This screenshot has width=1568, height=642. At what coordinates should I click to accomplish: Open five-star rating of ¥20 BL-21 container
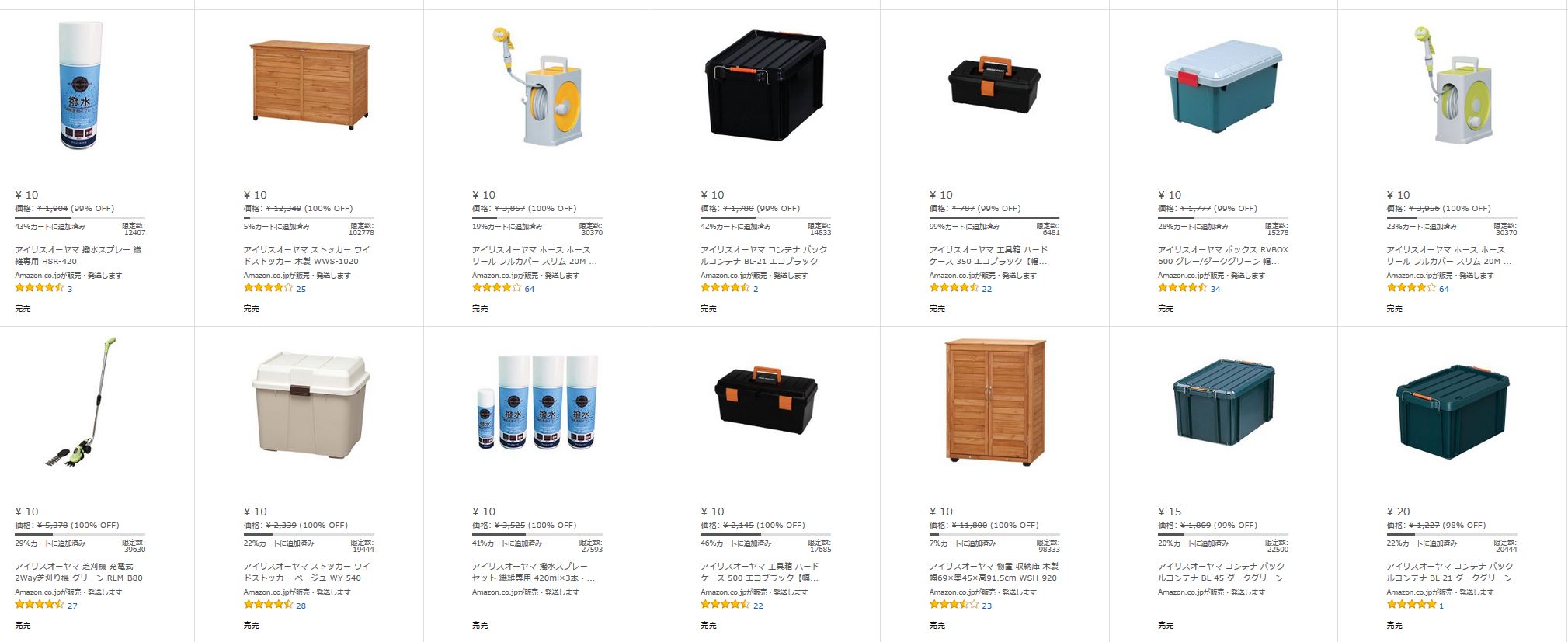(1411, 605)
